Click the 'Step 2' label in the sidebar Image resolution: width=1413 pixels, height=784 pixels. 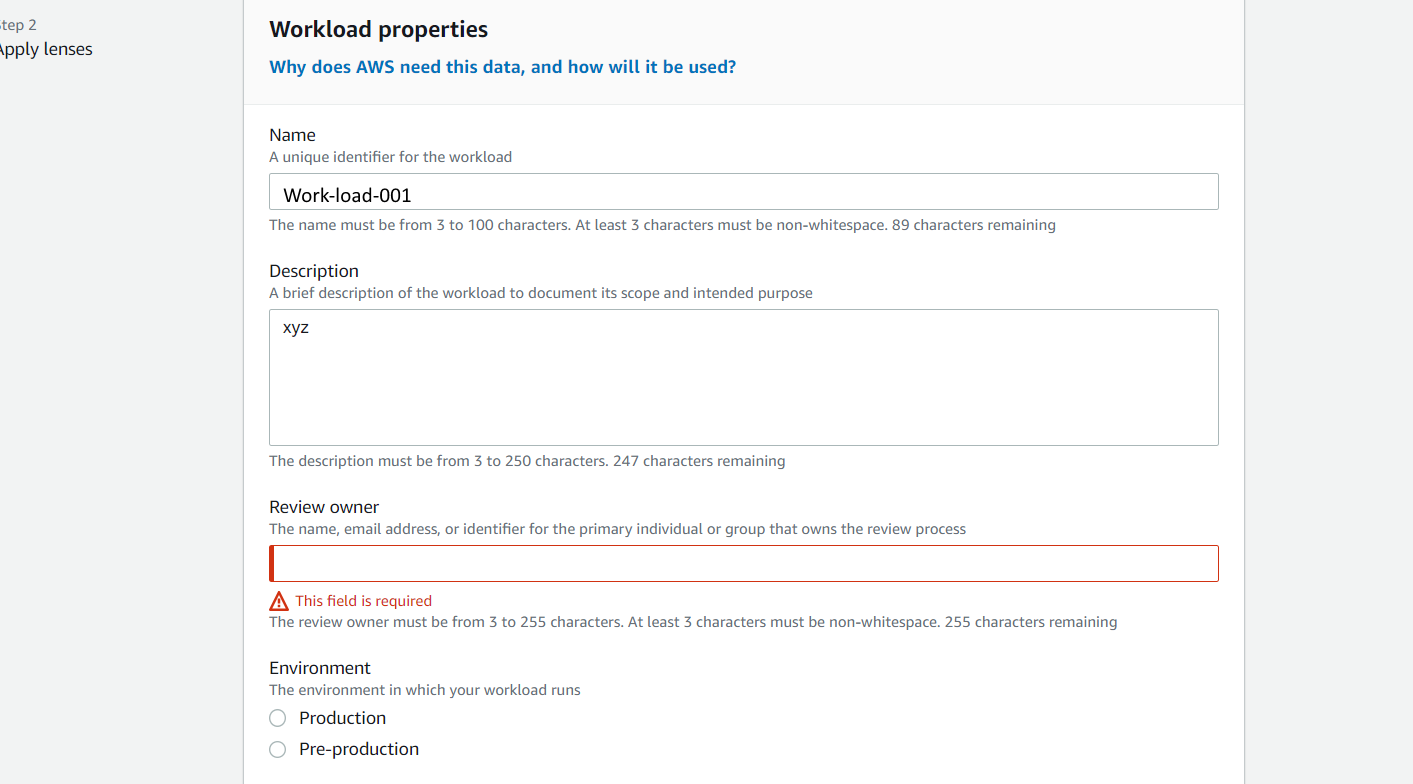[x=18, y=25]
